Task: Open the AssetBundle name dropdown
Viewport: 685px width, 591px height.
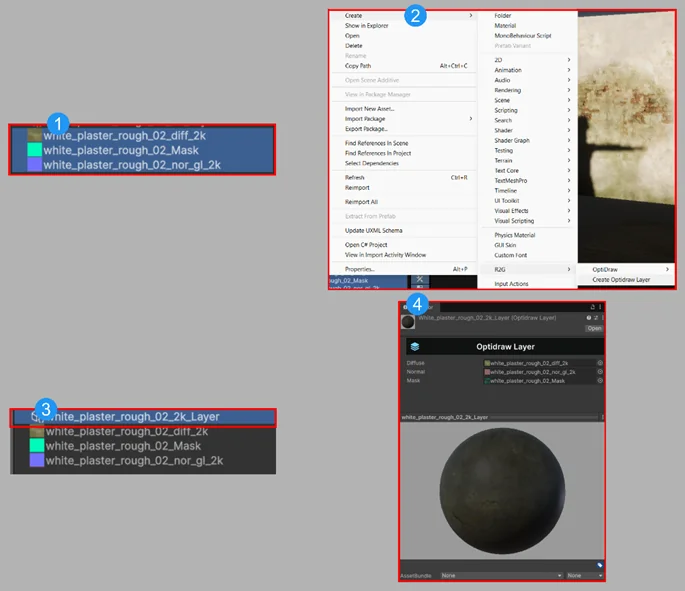Action: pyautogui.click(x=502, y=576)
